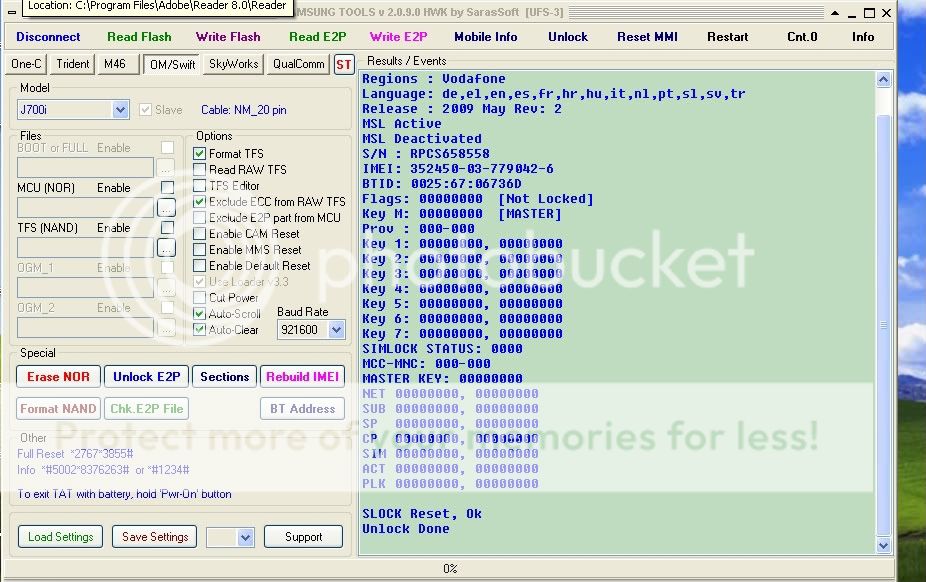Click the 'Regions : Vodafone' results line
The image size is (926, 582).
click(433, 79)
